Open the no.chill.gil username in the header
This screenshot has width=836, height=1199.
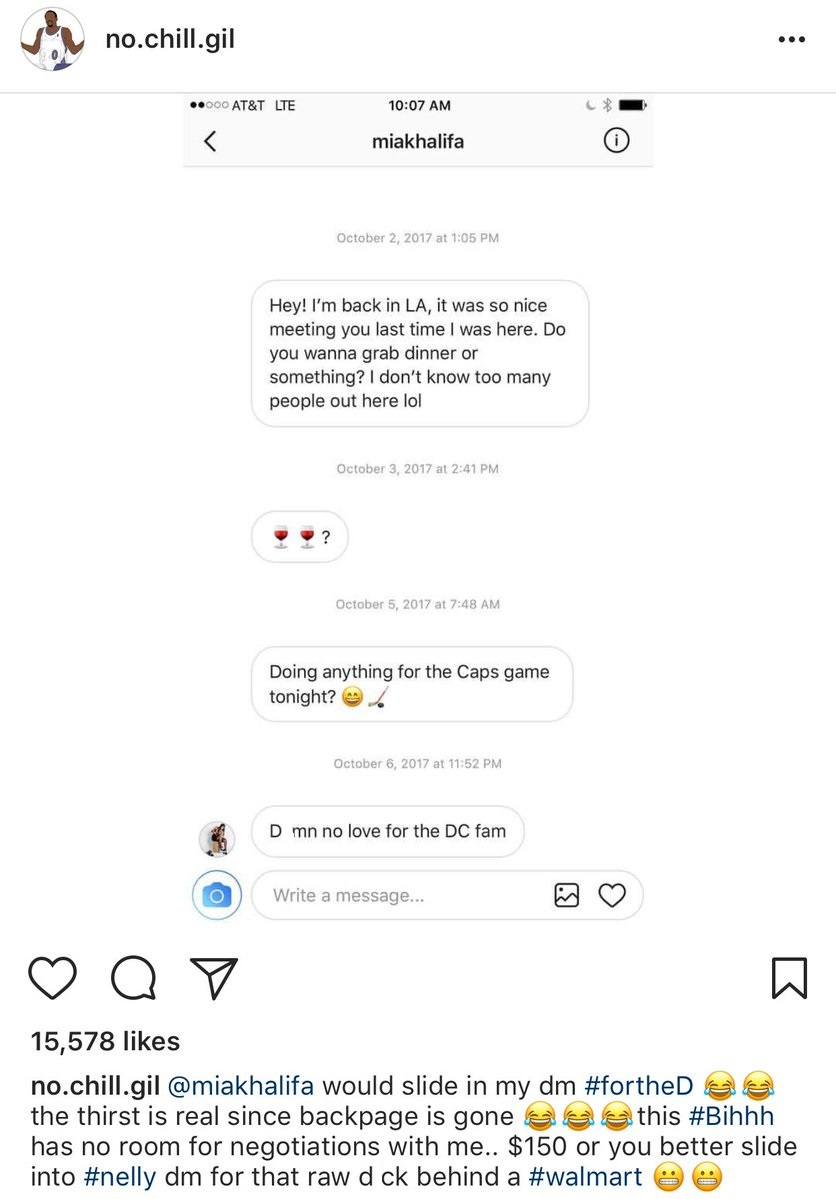pyautogui.click(x=170, y=39)
